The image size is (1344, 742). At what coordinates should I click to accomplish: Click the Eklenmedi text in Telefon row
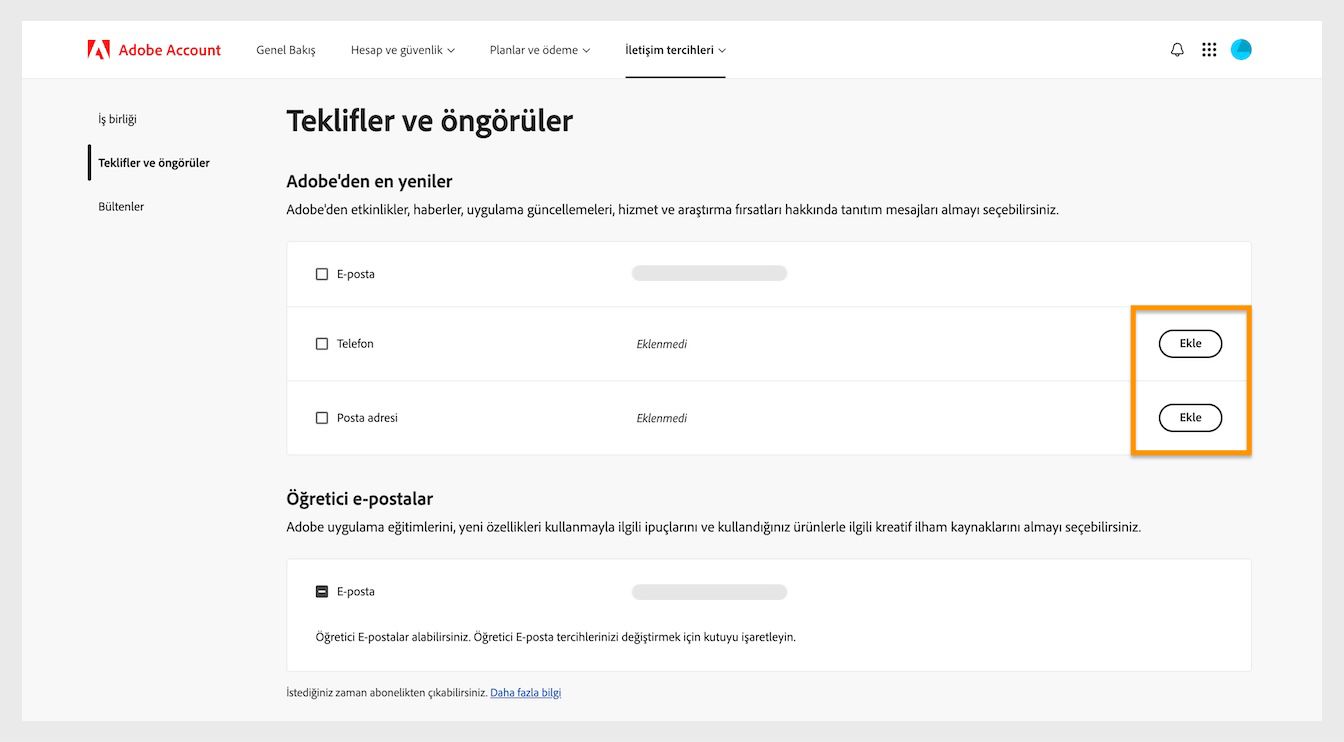662,344
